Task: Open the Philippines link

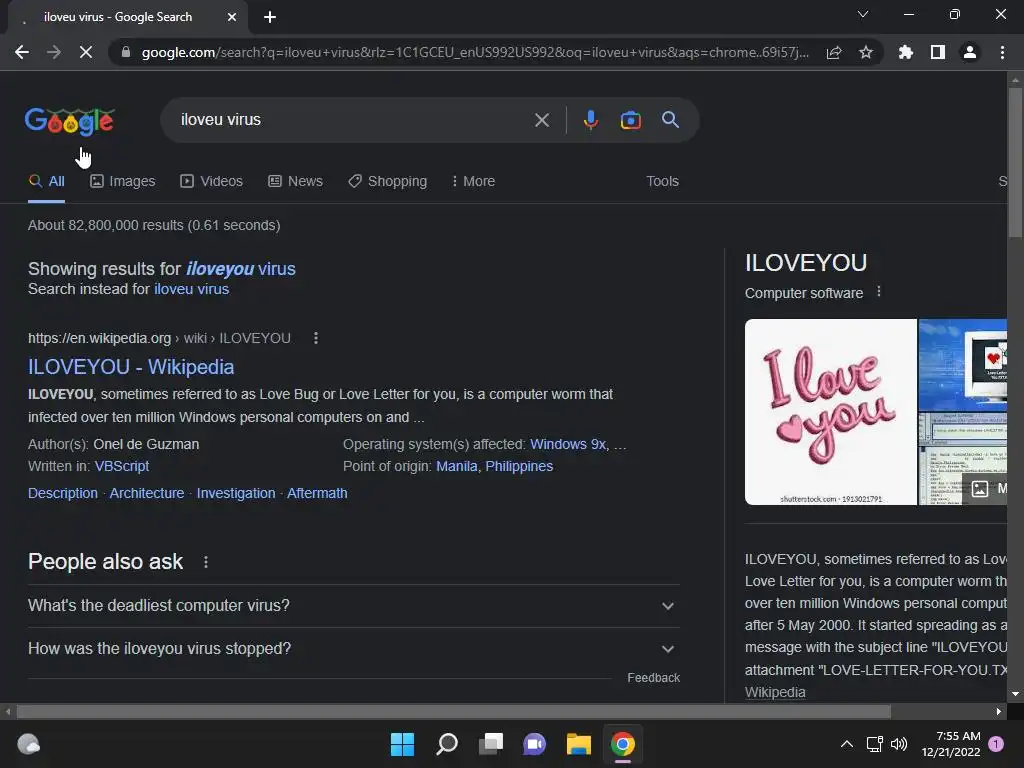Action: coord(519,466)
